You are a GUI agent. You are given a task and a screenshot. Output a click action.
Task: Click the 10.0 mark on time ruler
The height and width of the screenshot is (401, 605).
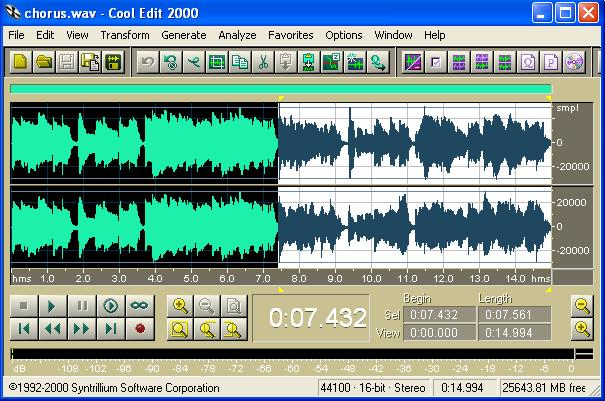pos(371,278)
